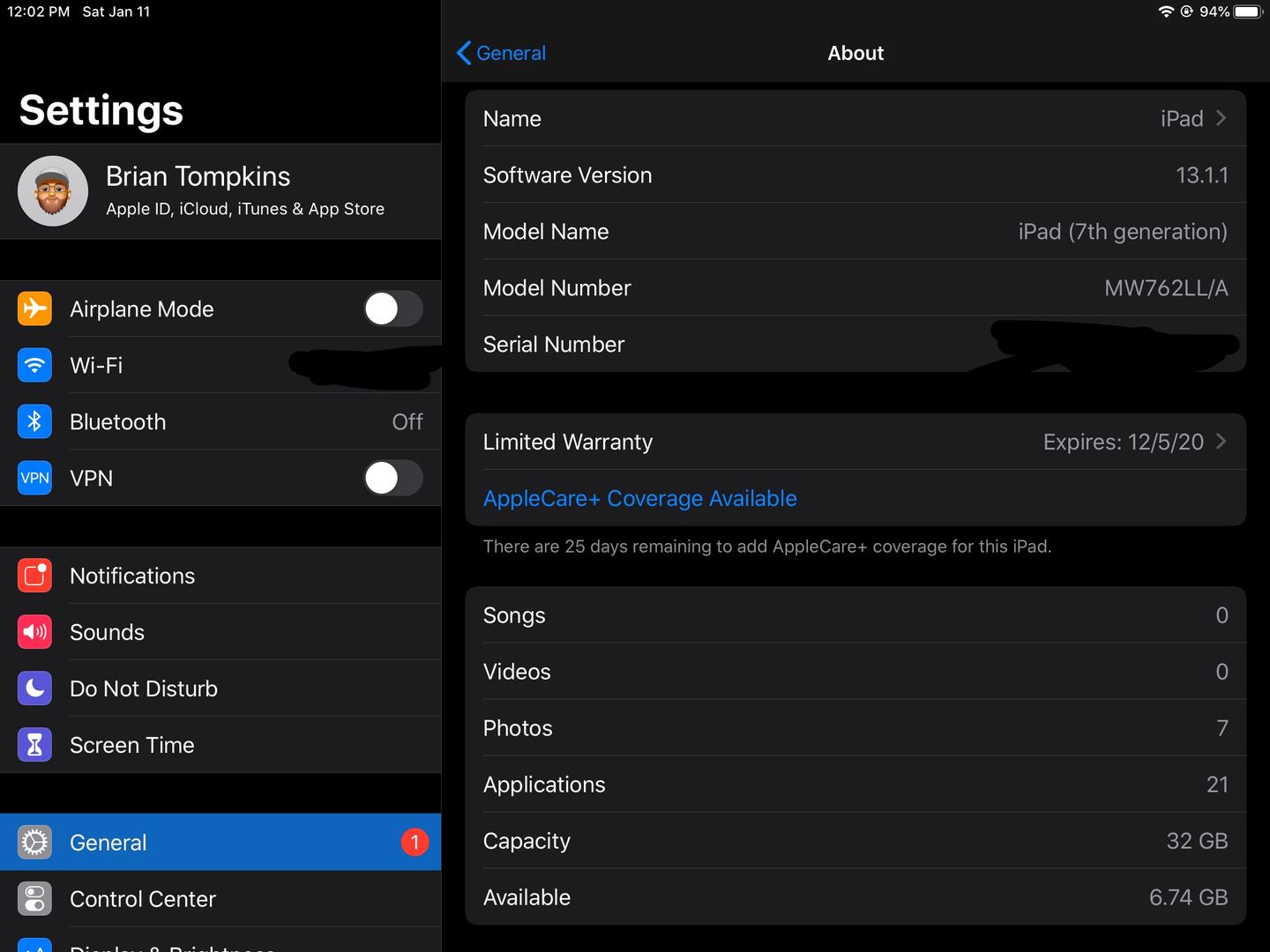Open the Name row chevron

[1221, 118]
